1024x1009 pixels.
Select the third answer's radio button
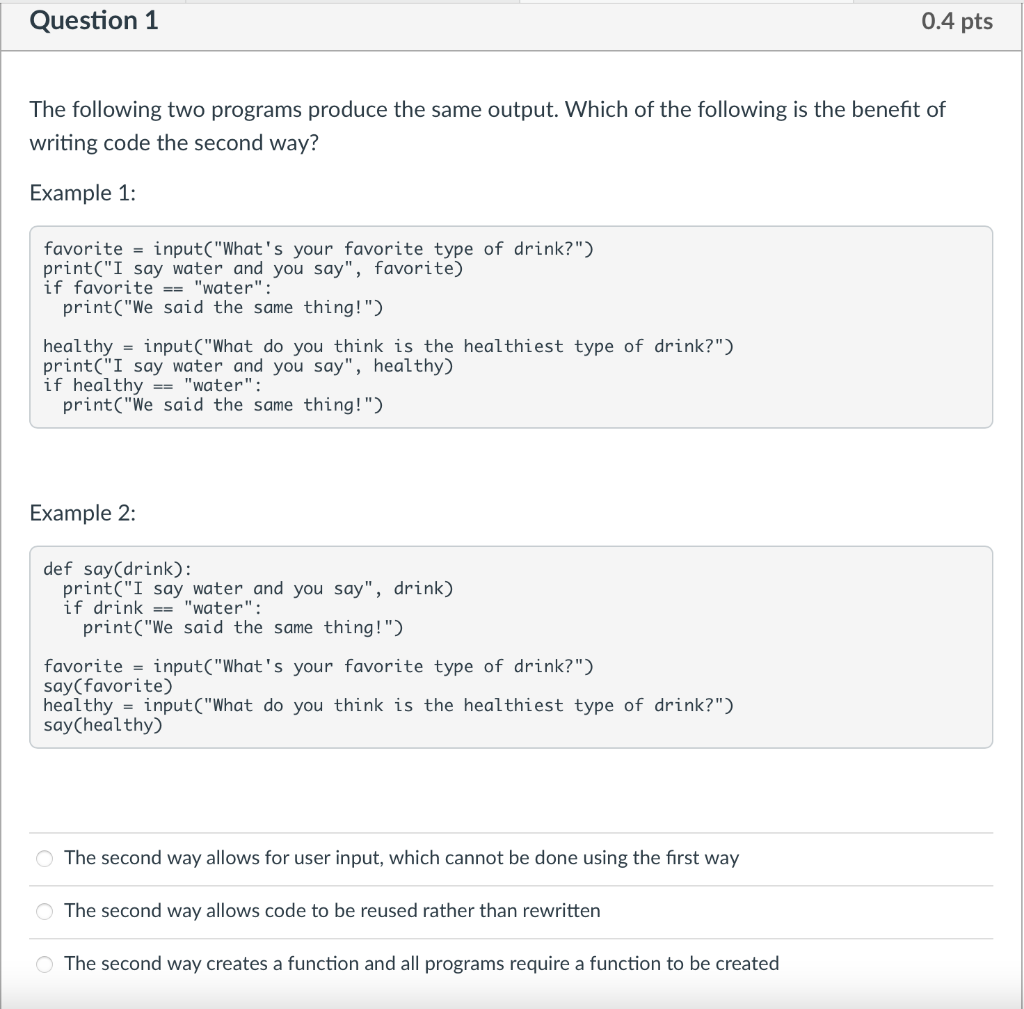44,964
